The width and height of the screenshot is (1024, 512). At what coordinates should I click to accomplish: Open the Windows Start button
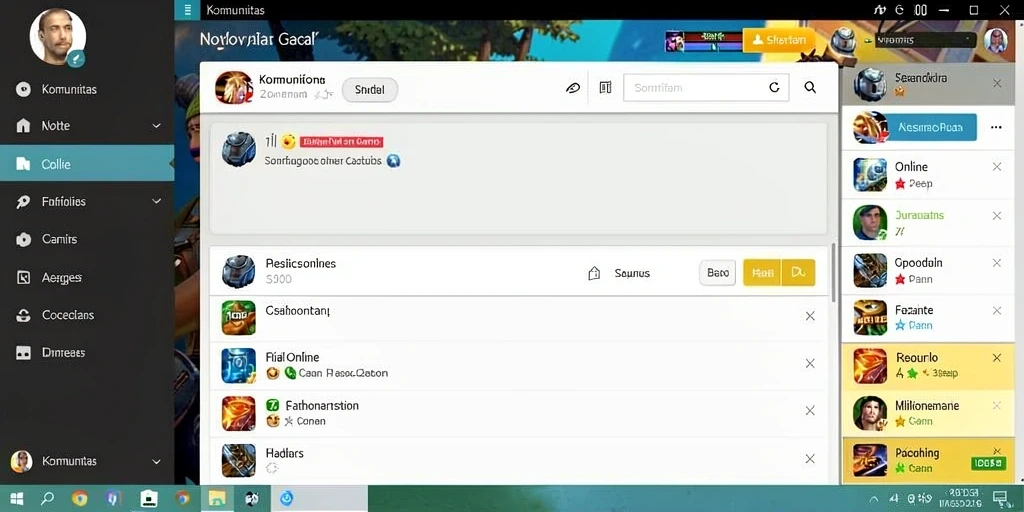tap(16, 499)
